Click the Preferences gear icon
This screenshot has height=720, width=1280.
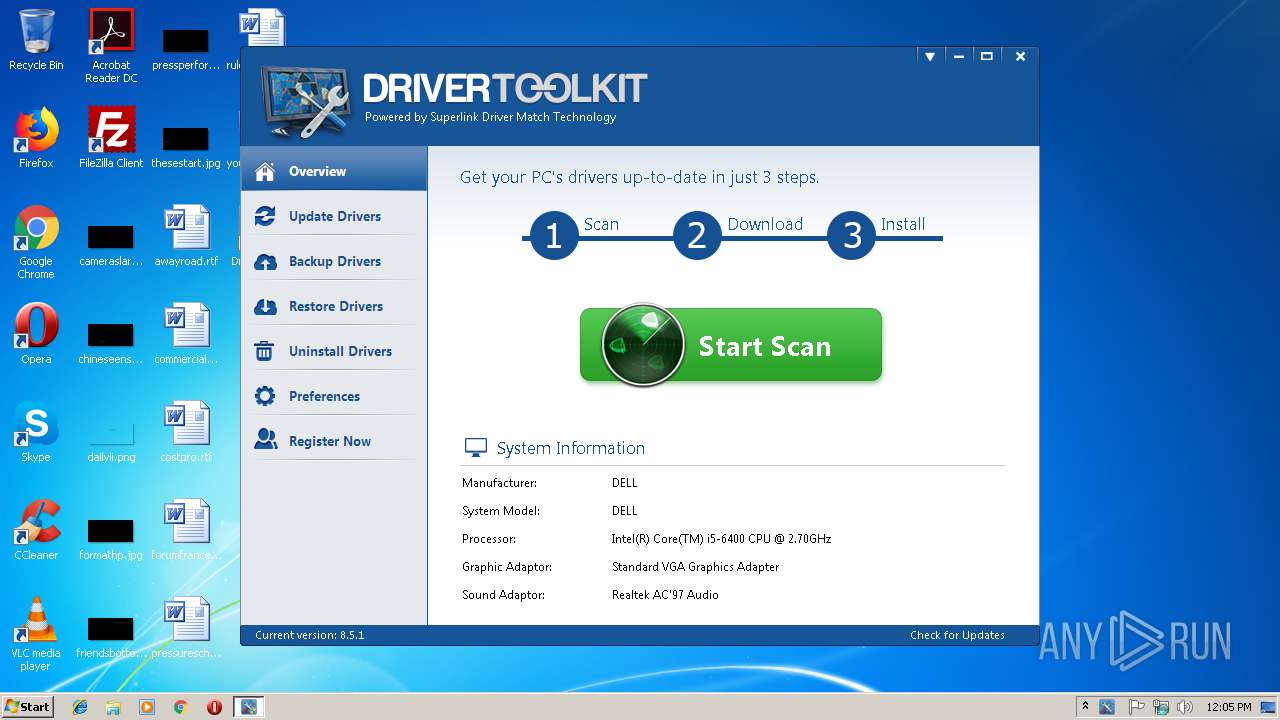tap(265, 396)
